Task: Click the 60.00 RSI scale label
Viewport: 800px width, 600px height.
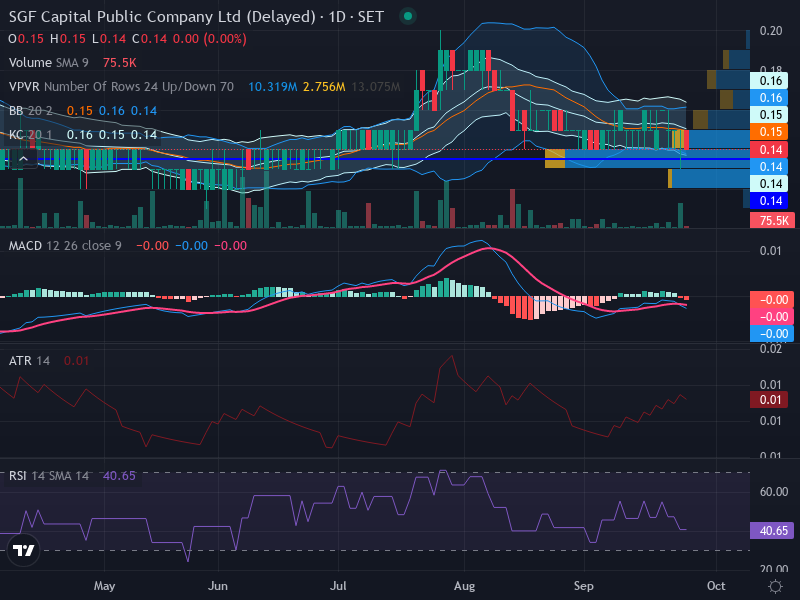Action: tap(774, 491)
